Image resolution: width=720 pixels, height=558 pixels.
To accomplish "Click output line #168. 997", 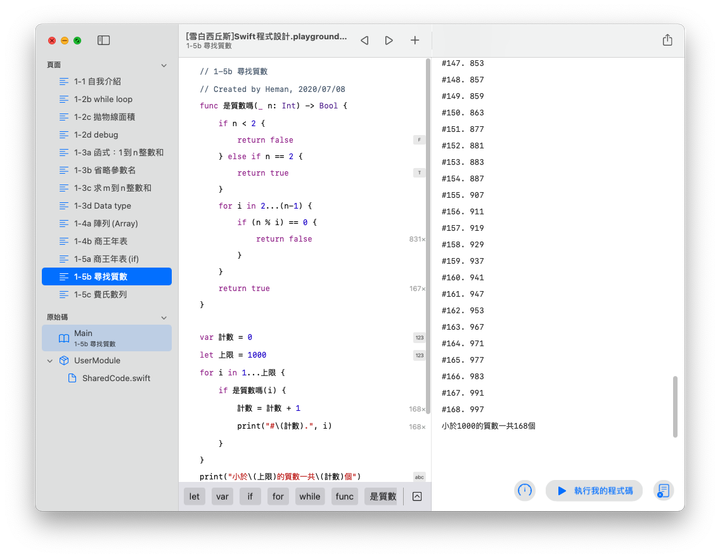I will pos(463,410).
